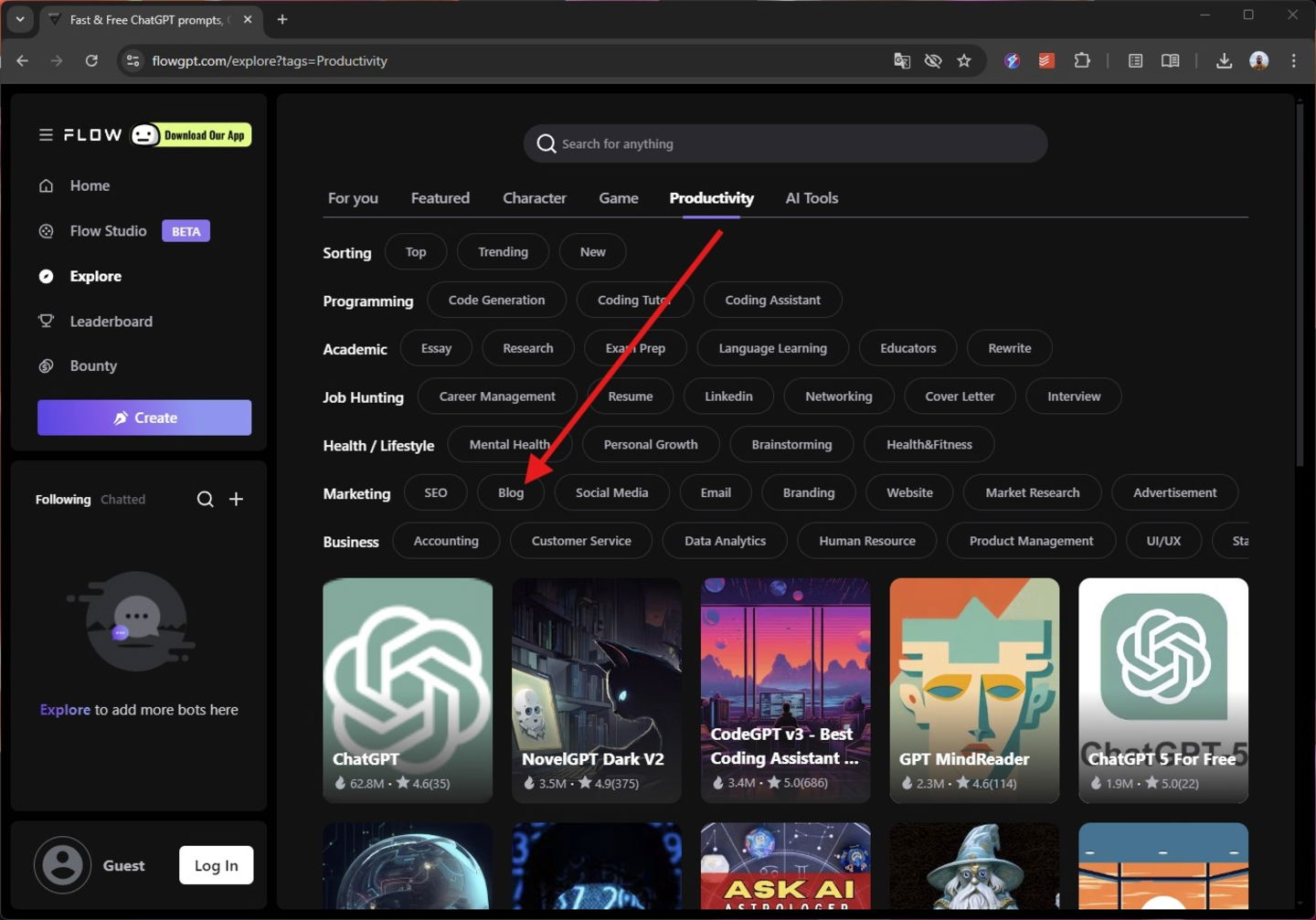Toggle the Trending sorting chip
This screenshot has width=1316, height=920.
point(503,252)
